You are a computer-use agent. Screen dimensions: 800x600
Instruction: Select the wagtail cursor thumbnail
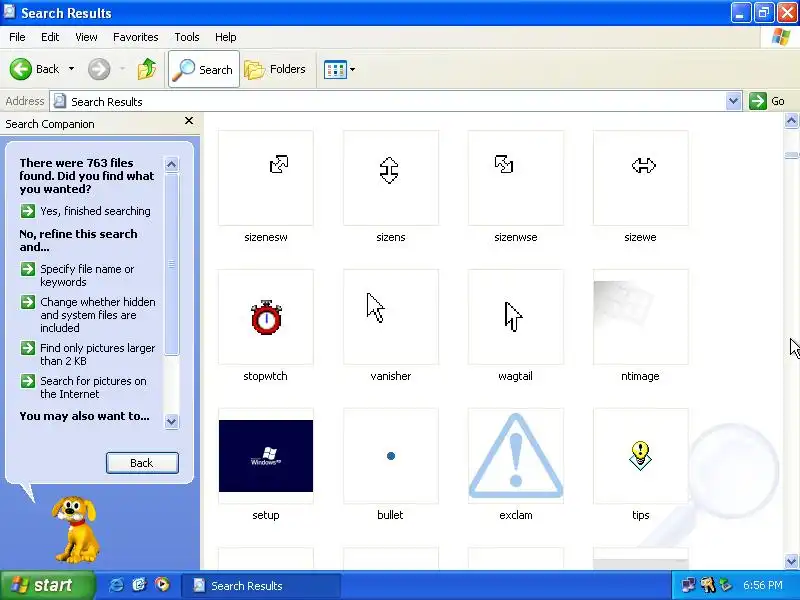tap(516, 317)
